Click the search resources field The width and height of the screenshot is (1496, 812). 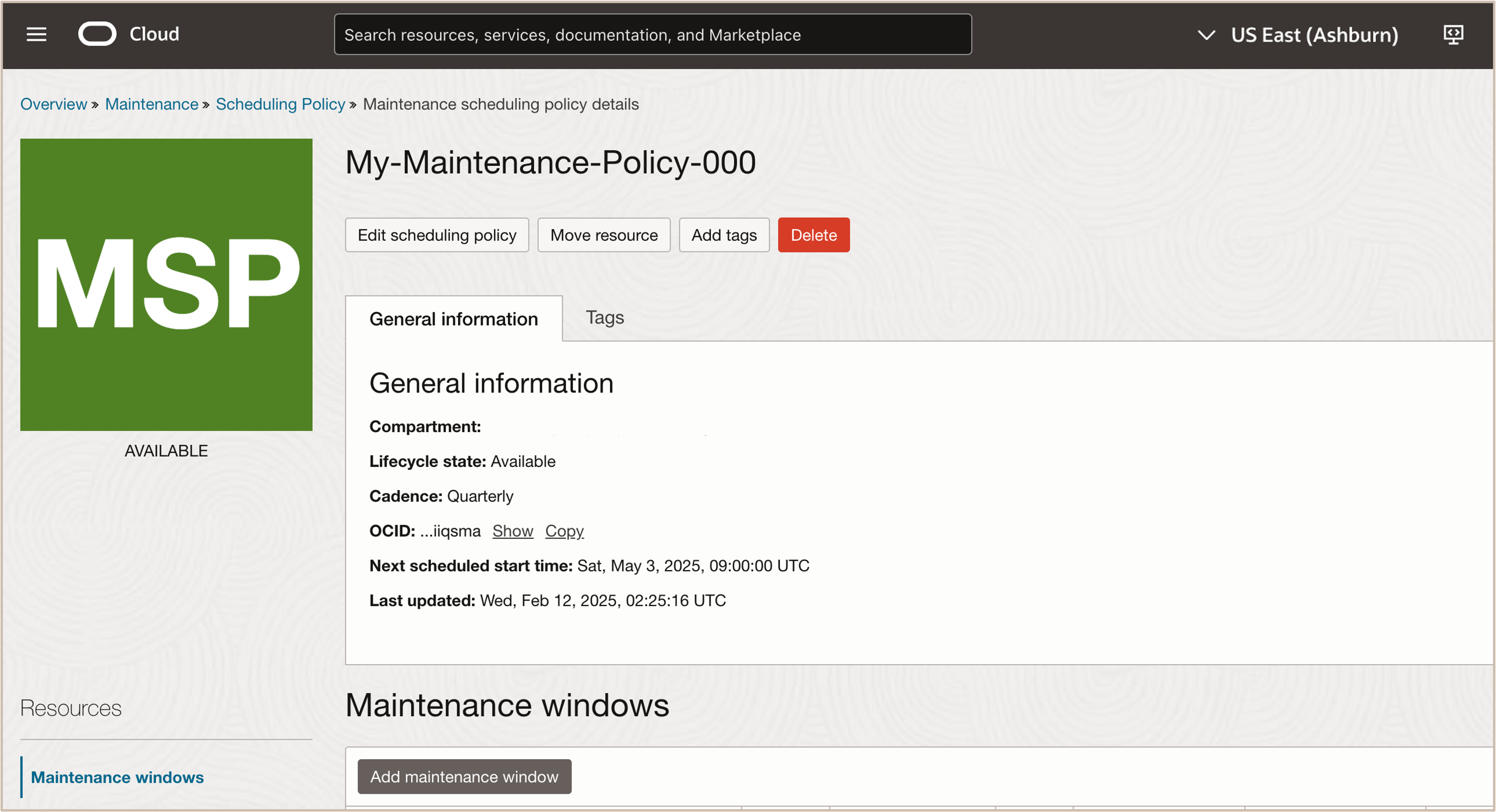coord(652,34)
